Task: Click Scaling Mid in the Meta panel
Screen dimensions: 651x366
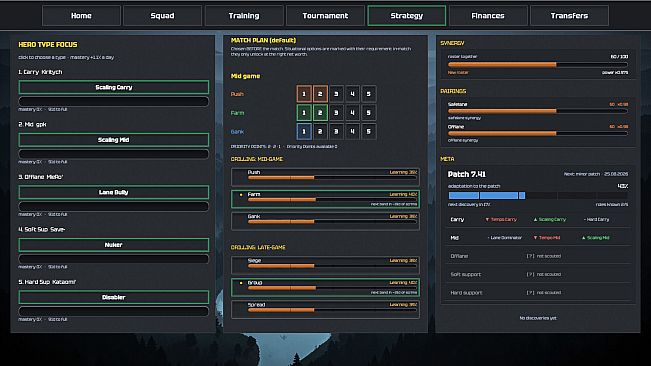Action: (x=595, y=238)
